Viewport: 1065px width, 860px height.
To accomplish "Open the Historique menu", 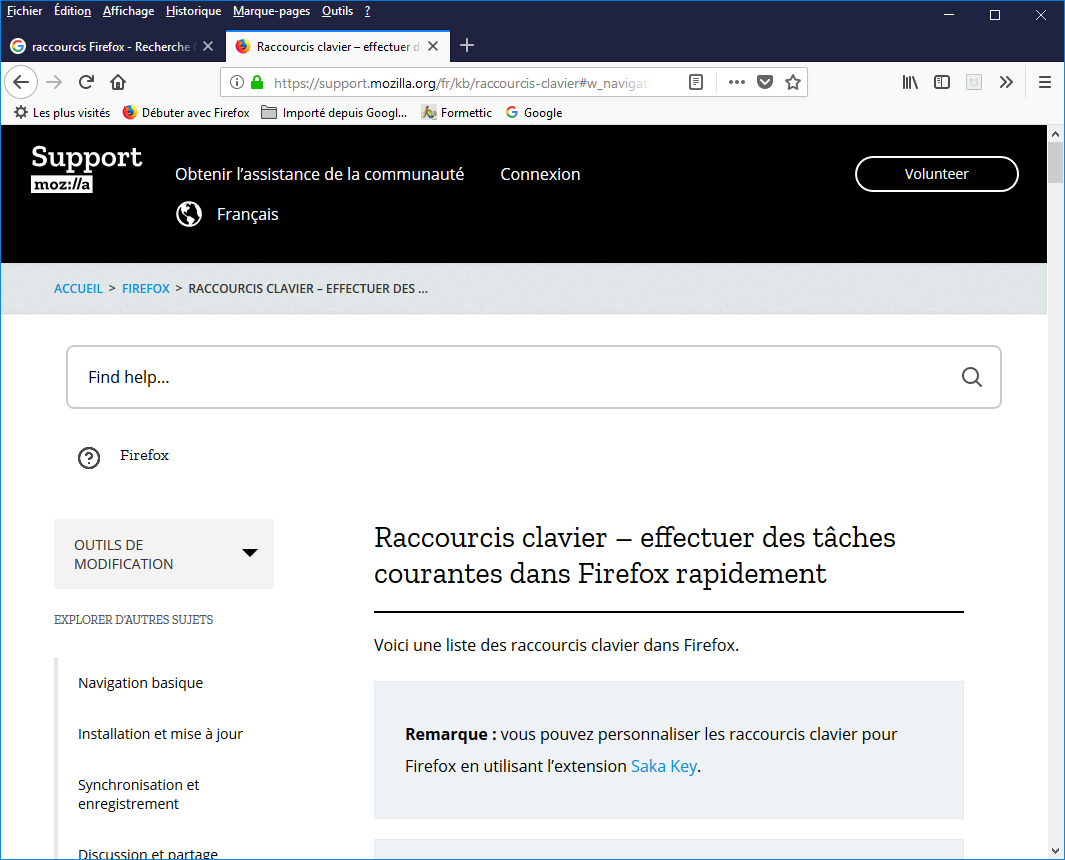I will click(x=194, y=11).
